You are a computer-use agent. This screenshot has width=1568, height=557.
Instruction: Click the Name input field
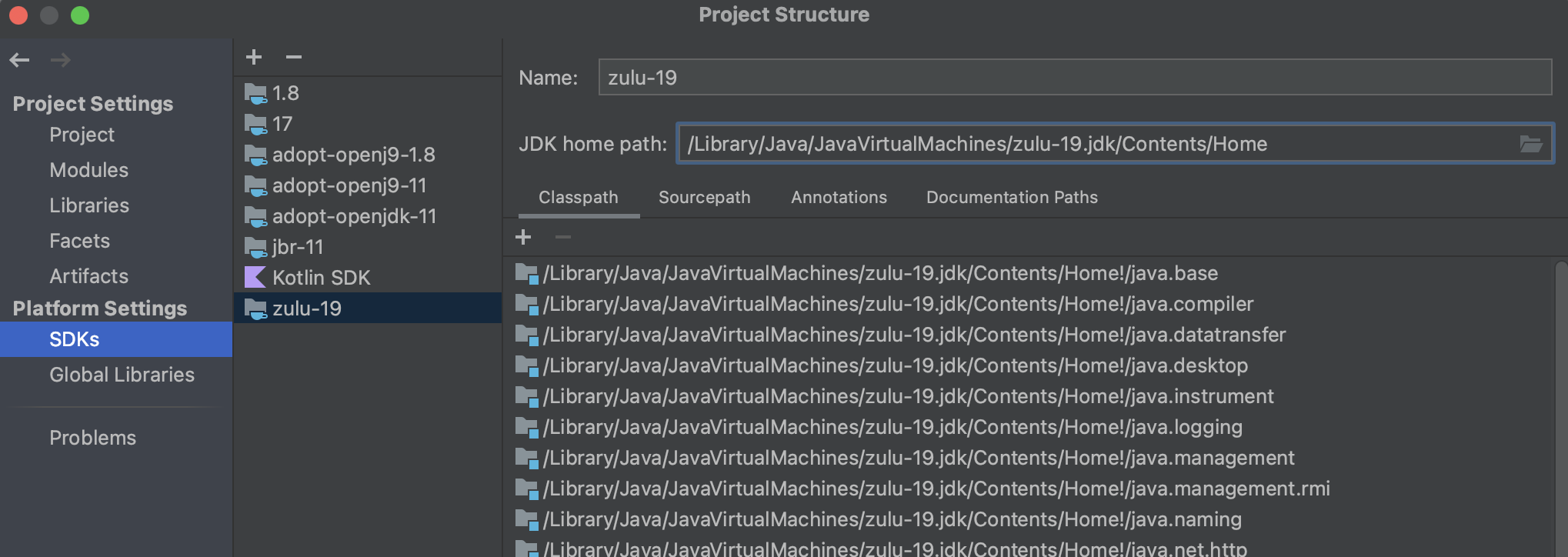1075,78
